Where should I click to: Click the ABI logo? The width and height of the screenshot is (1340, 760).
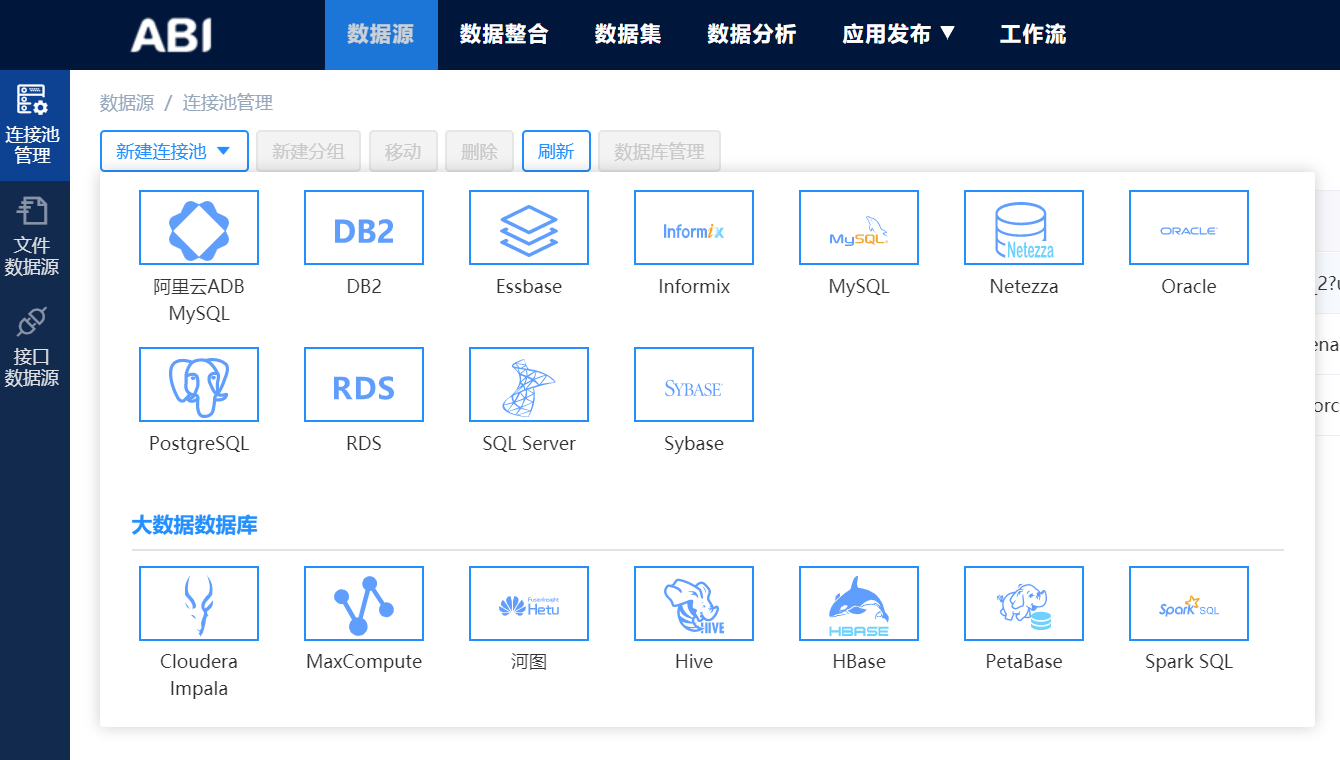tap(171, 35)
